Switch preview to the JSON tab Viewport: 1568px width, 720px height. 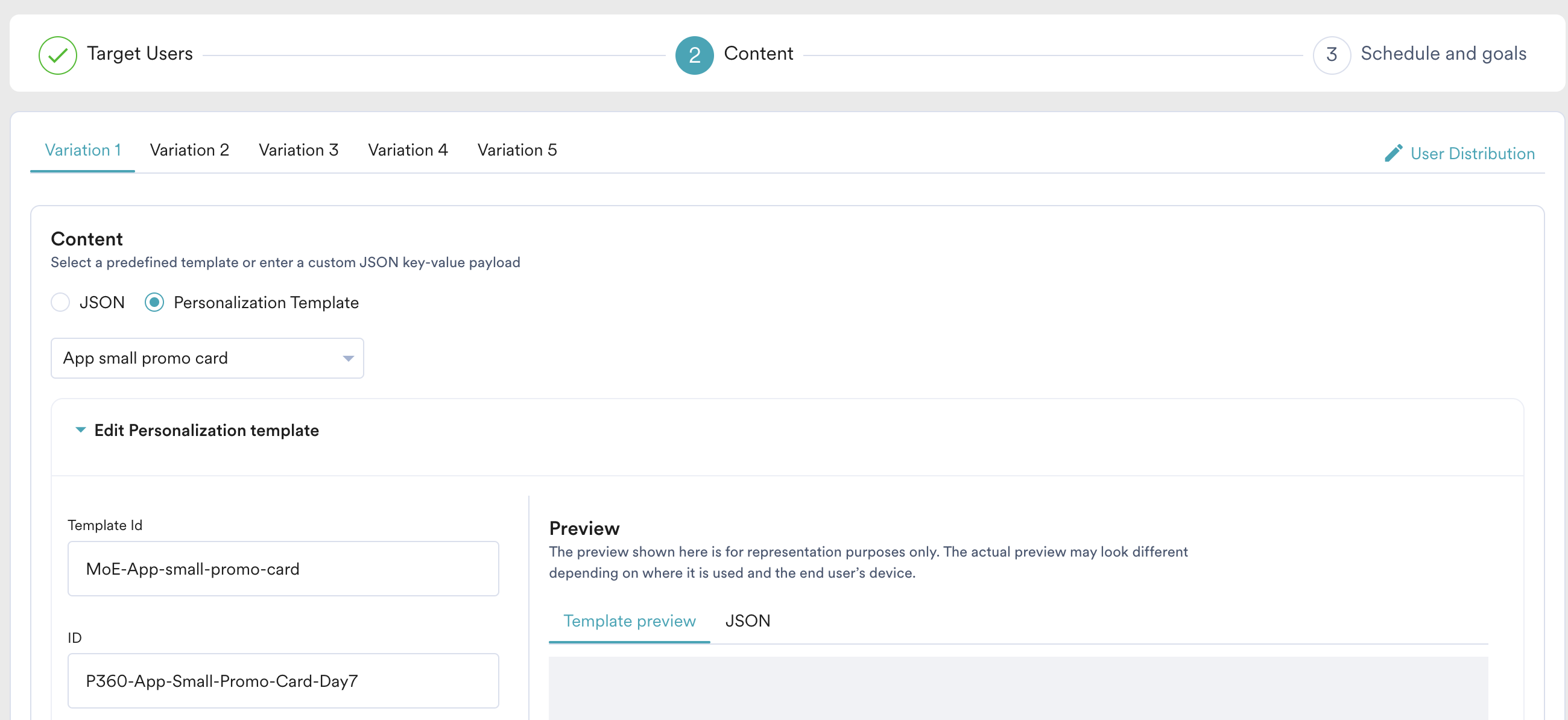(747, 621)
